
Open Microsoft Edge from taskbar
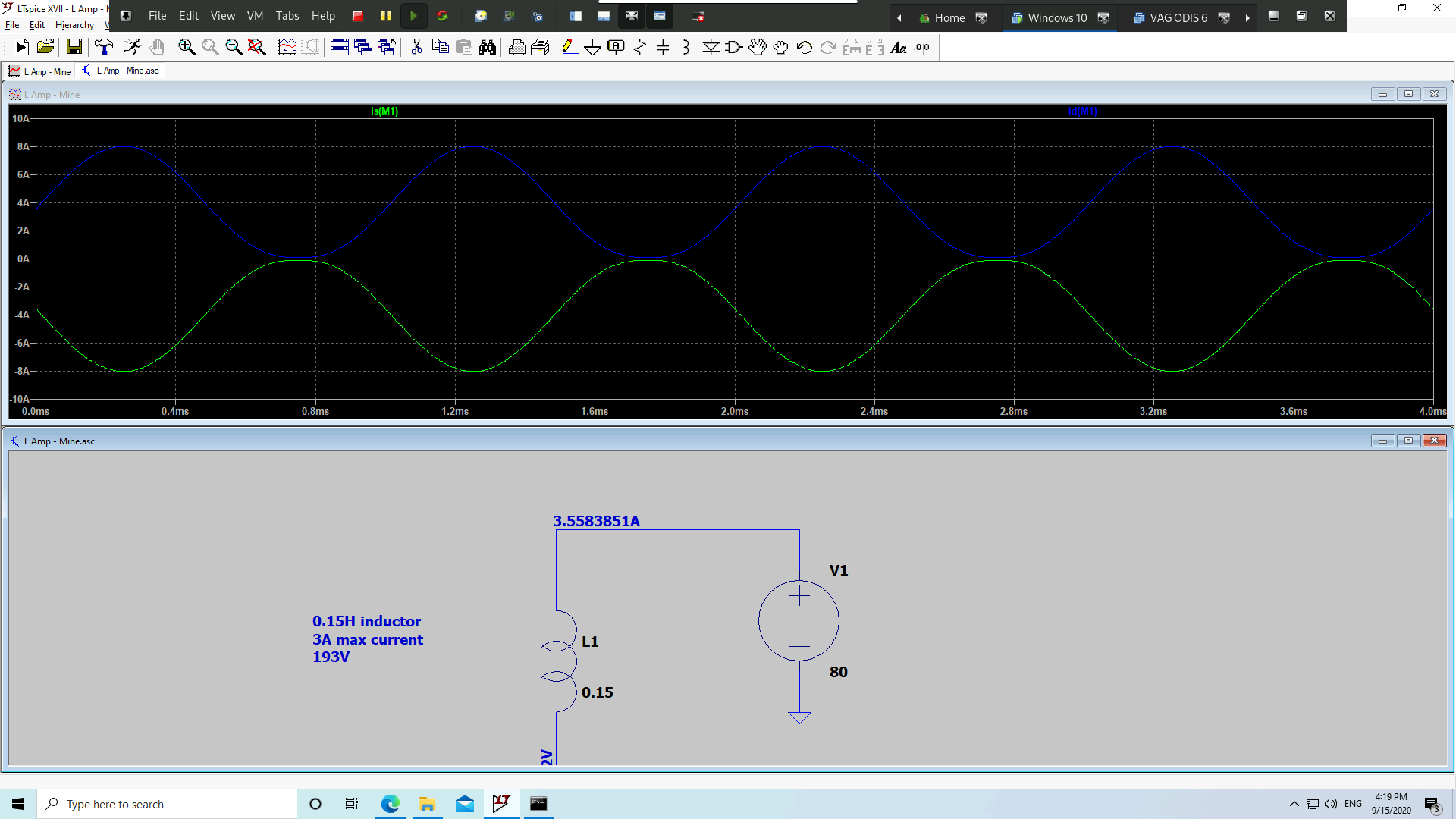(x=390, y=804)
